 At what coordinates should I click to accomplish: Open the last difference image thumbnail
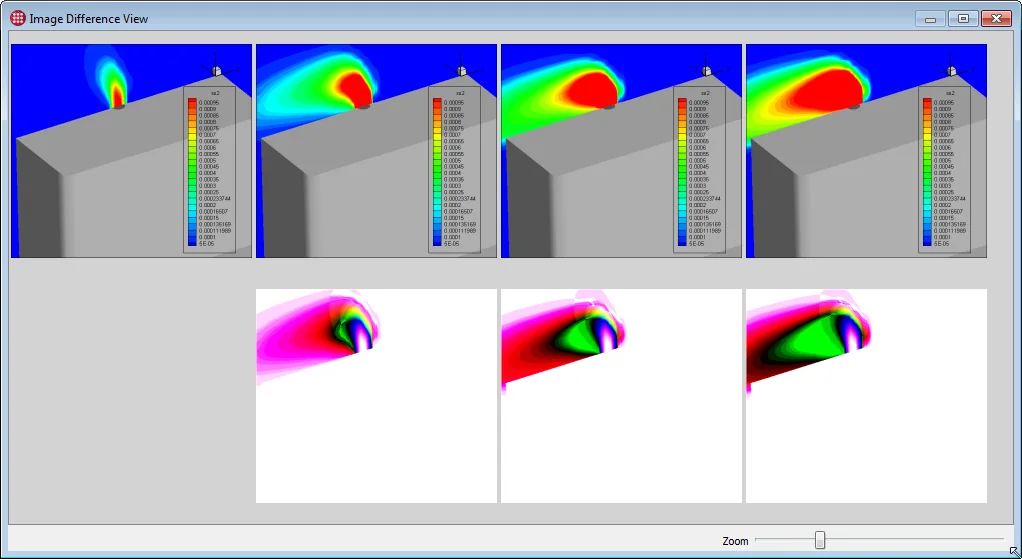[866, 395]
